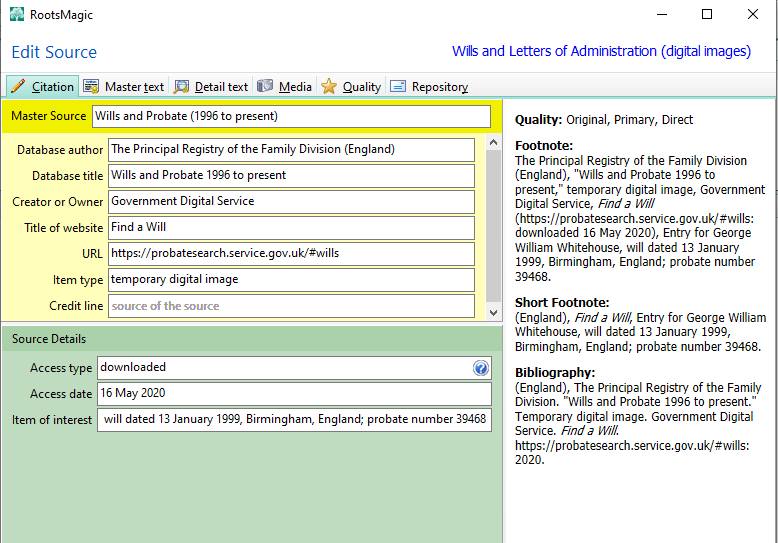Click the Footnote heading in preview
The image size is (778, 543).
click(544, 145)
